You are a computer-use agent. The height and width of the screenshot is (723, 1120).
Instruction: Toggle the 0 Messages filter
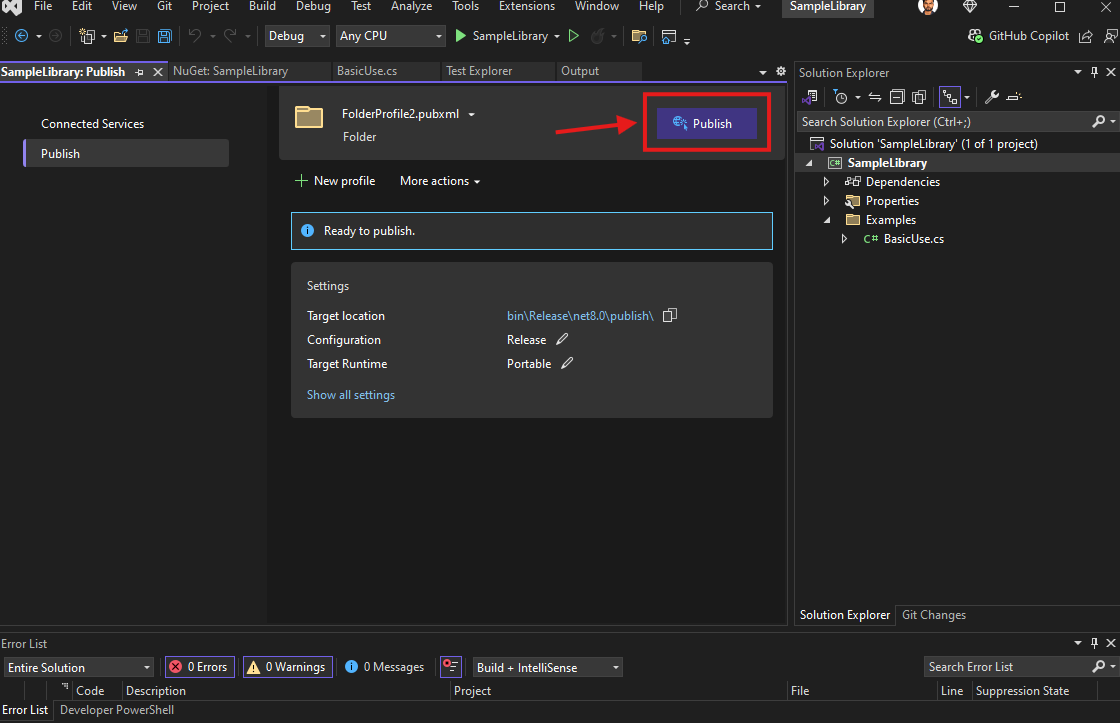[x=385, y=667]
